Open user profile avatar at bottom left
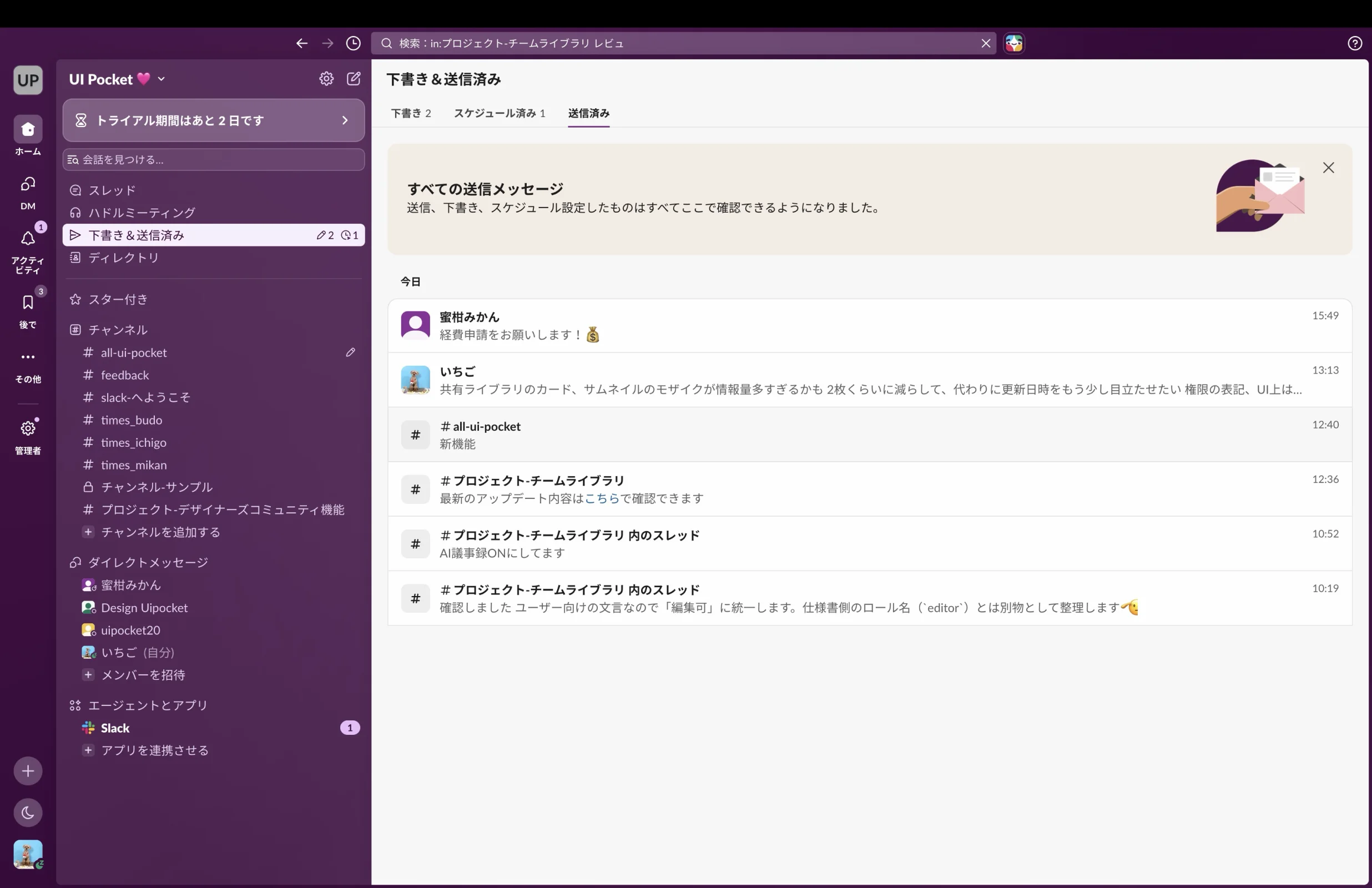The height and width of the screenshot is (888, 1372). [x=28, y=854]
